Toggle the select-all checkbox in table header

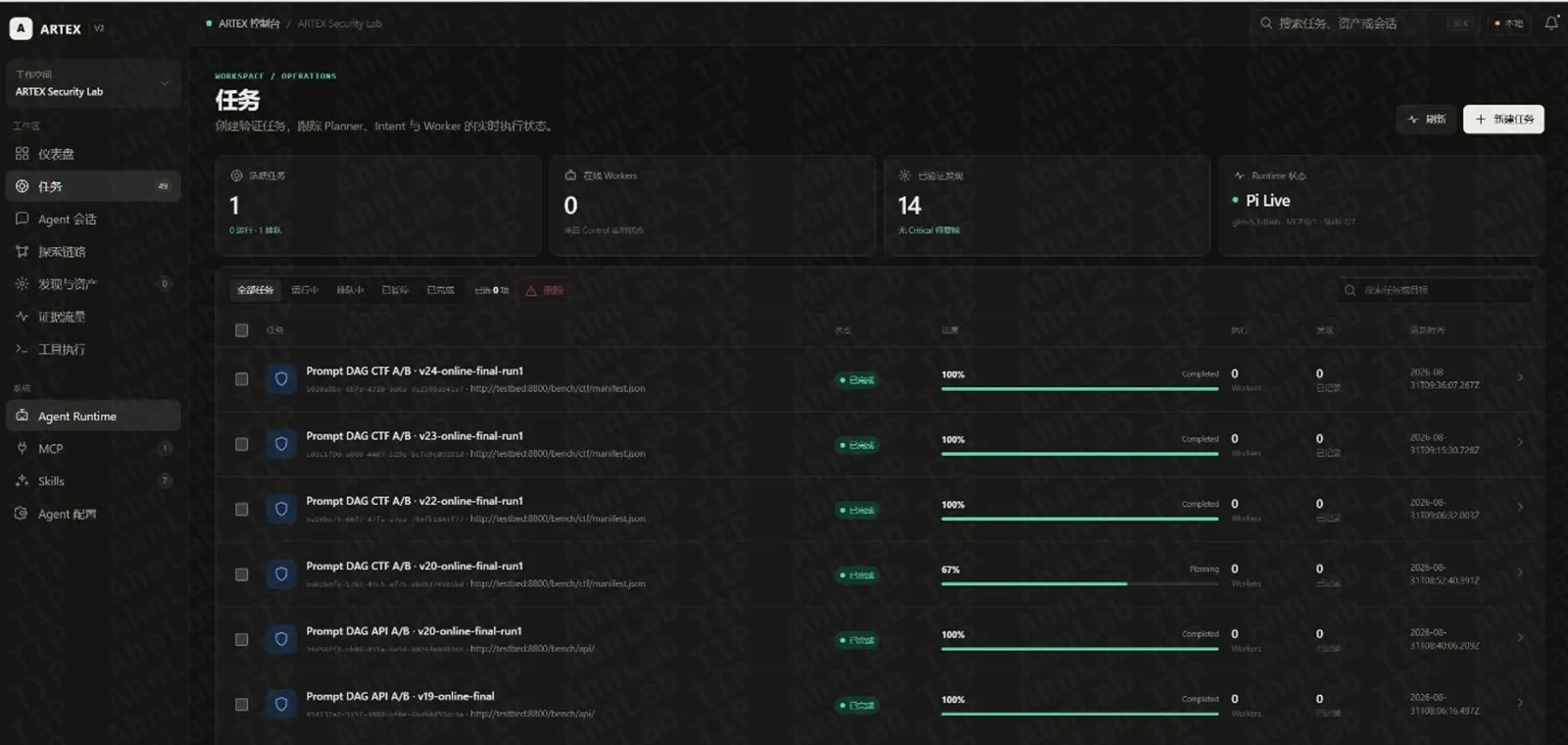242,330
